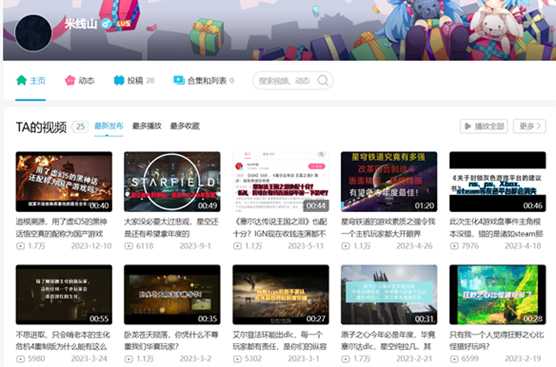Click the 25 video count badge

pos(80,127)
